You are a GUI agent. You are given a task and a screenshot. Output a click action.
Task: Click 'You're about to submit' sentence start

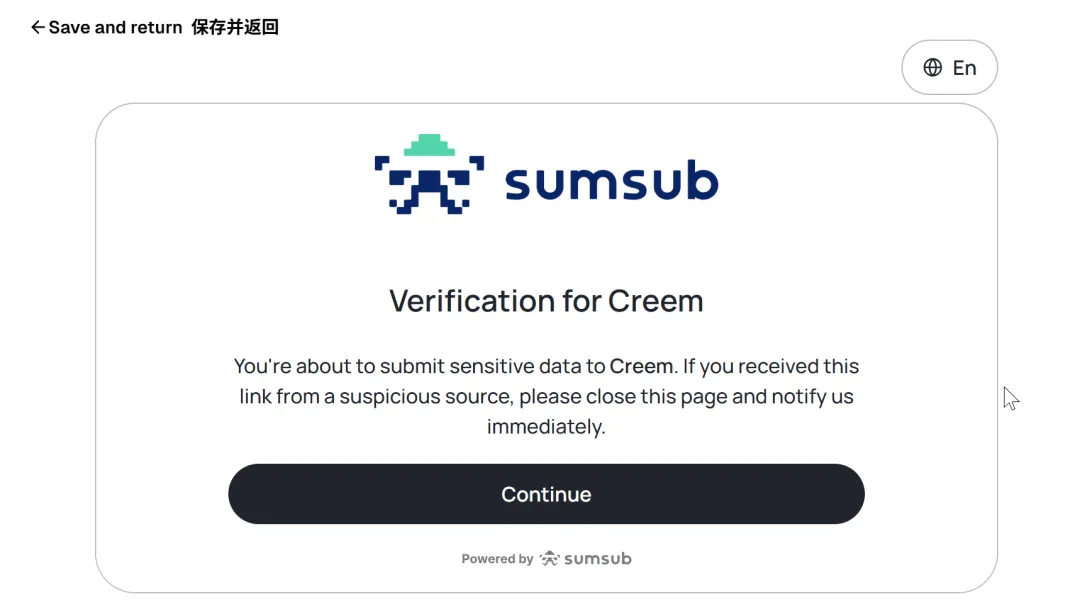click(317, 366)
